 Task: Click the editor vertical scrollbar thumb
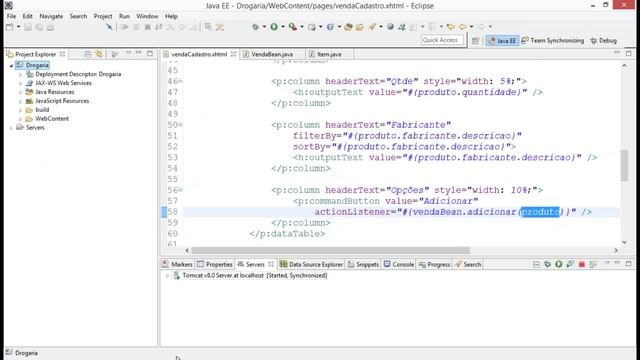624,165
